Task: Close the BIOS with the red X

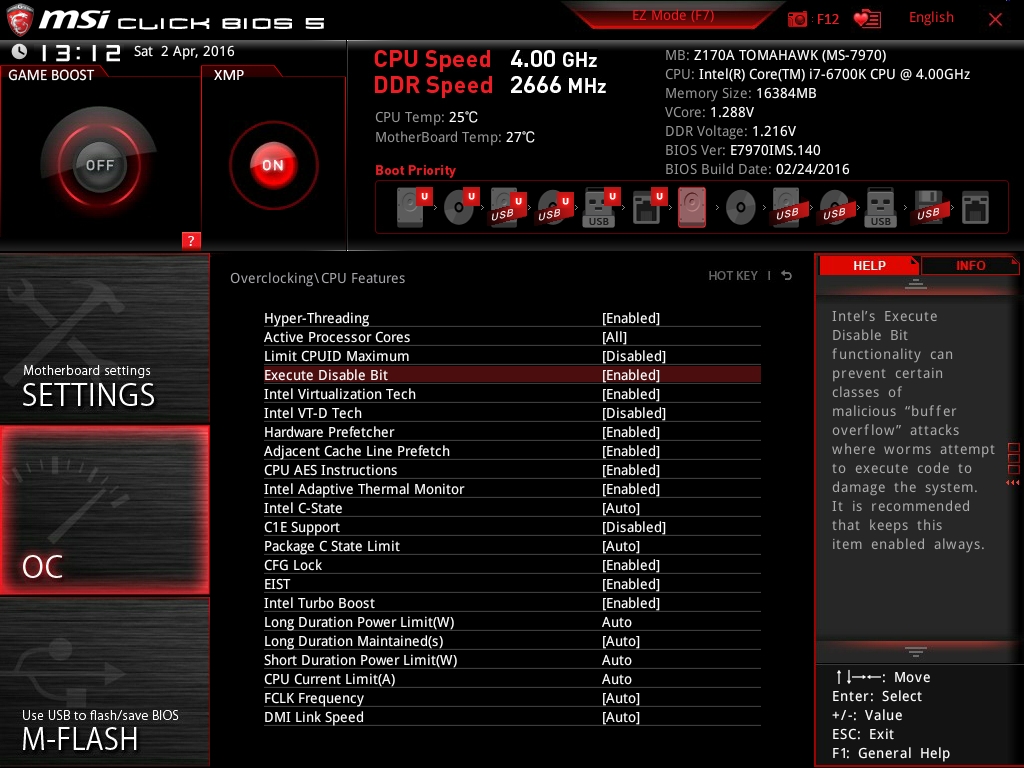Action: (x=995, y=20)
